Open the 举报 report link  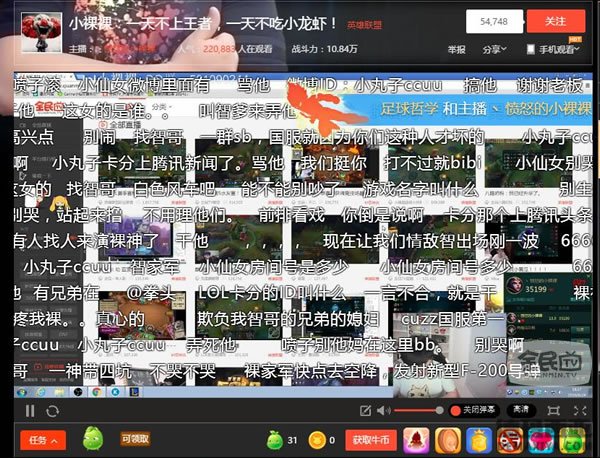coord(457,49)
